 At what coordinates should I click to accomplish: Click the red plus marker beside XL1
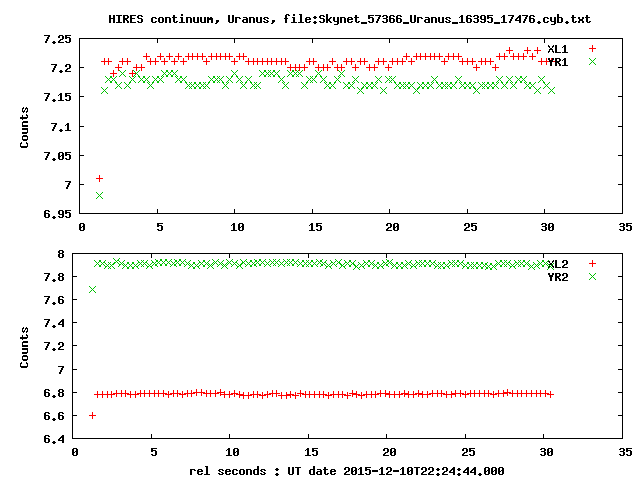click(592, 49)
